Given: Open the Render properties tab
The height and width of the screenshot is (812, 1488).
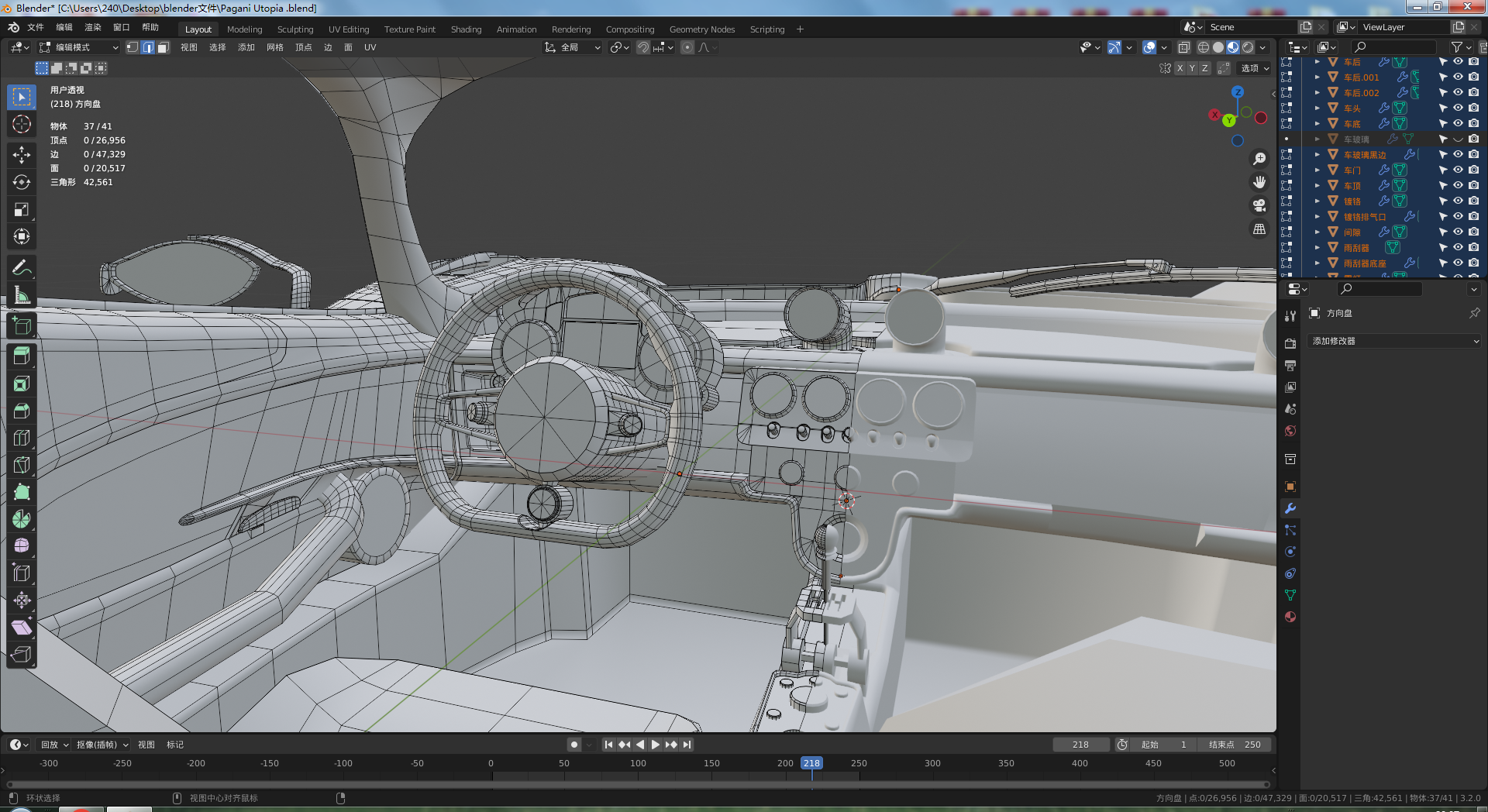Looking at the screenshot, I should pyautogui.click(x=1290, y=343).
